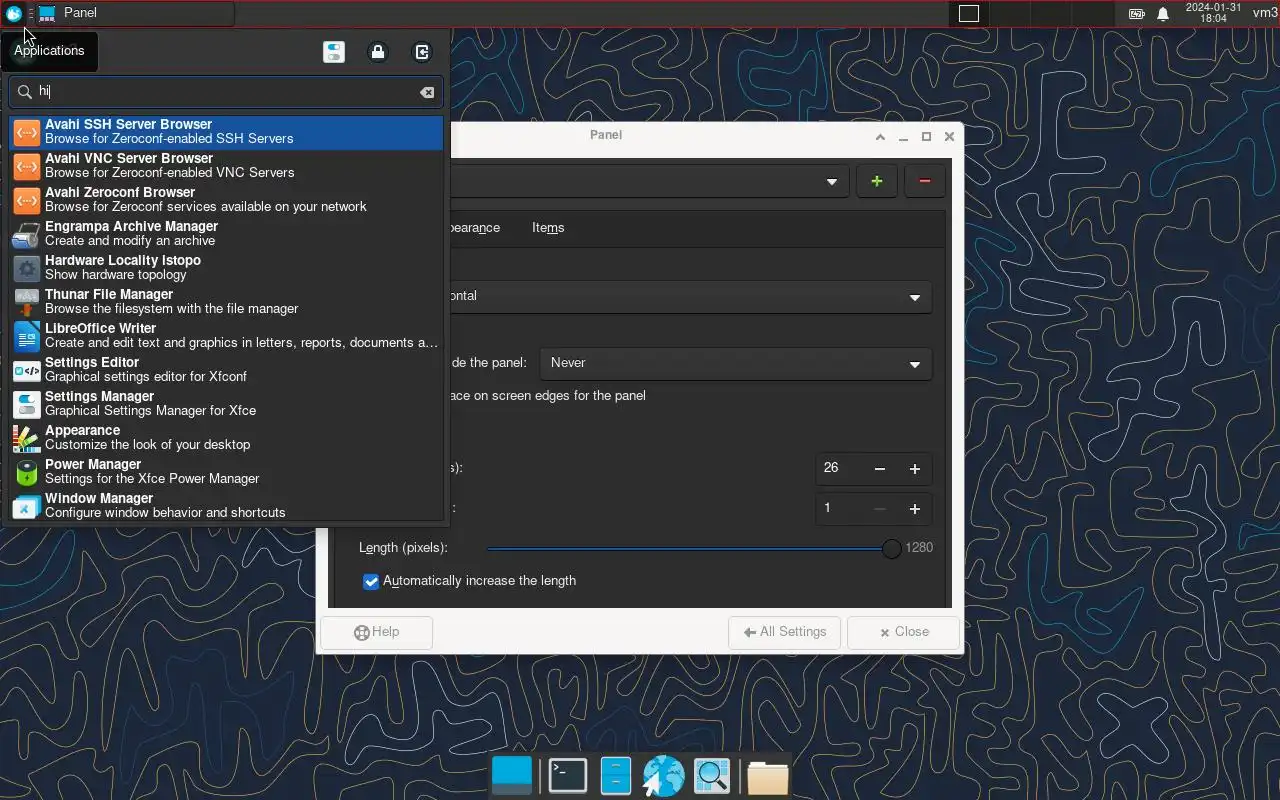Roll up the Panel window arrow button
Viewport: 1280px width, 800px height.
click(x=880, y=137)
